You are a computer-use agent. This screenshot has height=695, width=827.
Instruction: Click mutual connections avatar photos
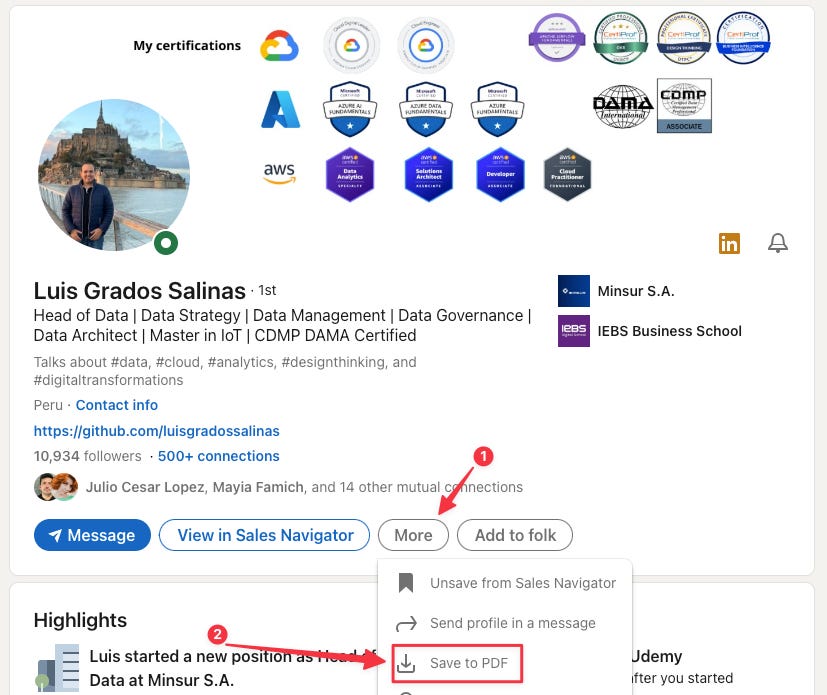(56, 487)
